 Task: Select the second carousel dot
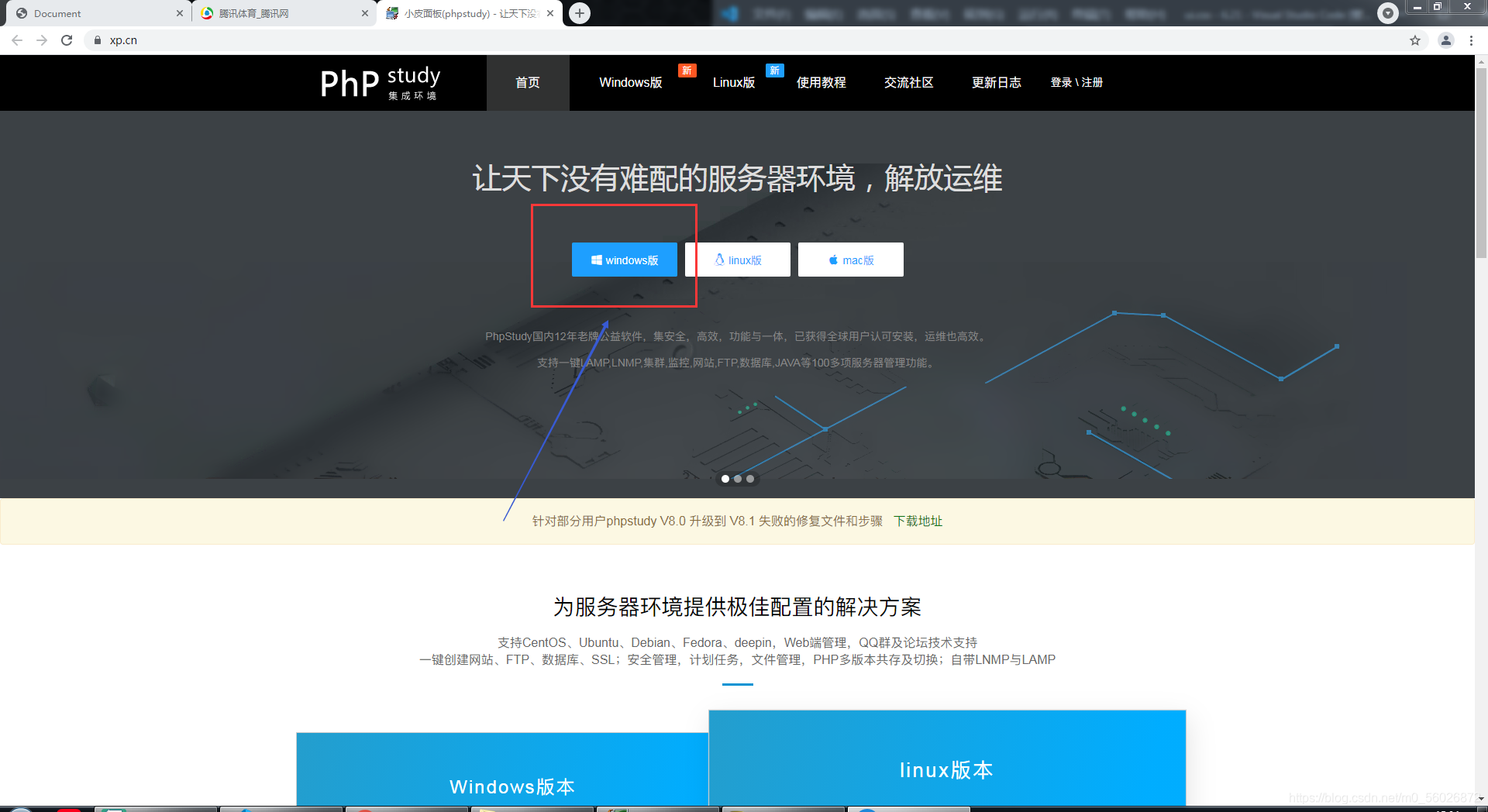point(738,479)
